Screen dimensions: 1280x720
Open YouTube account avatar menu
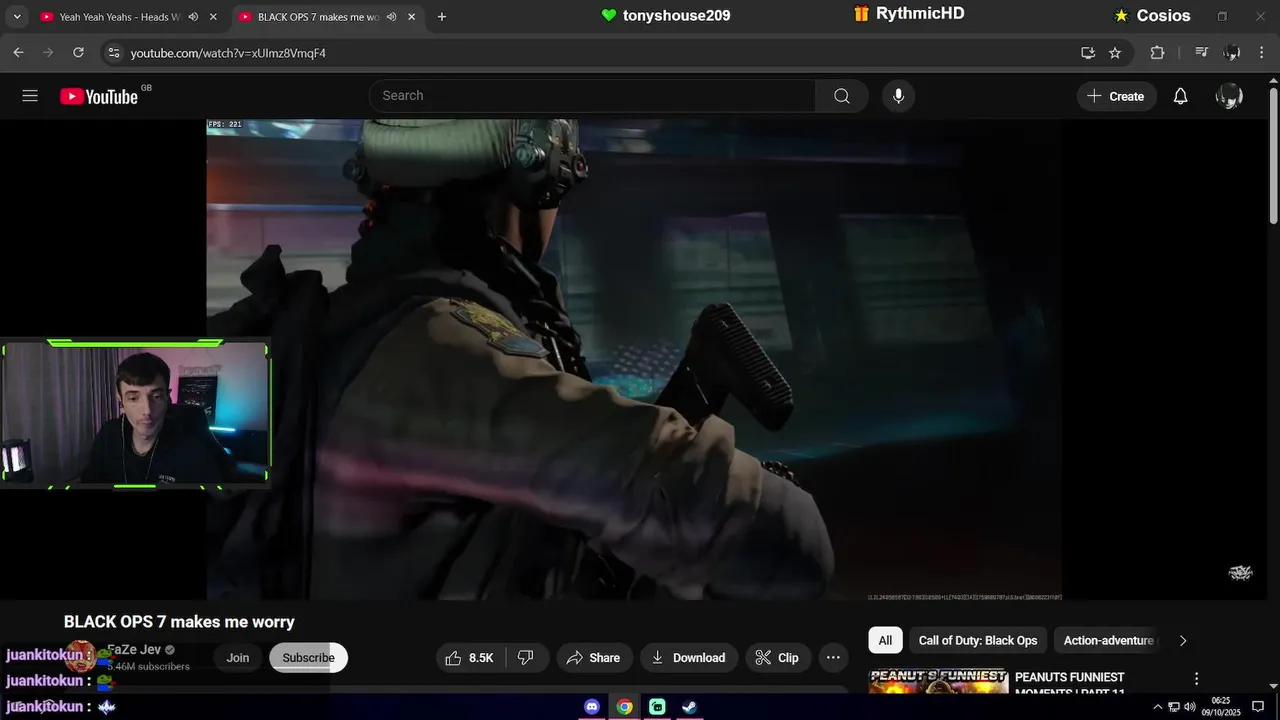point(1229,96)
